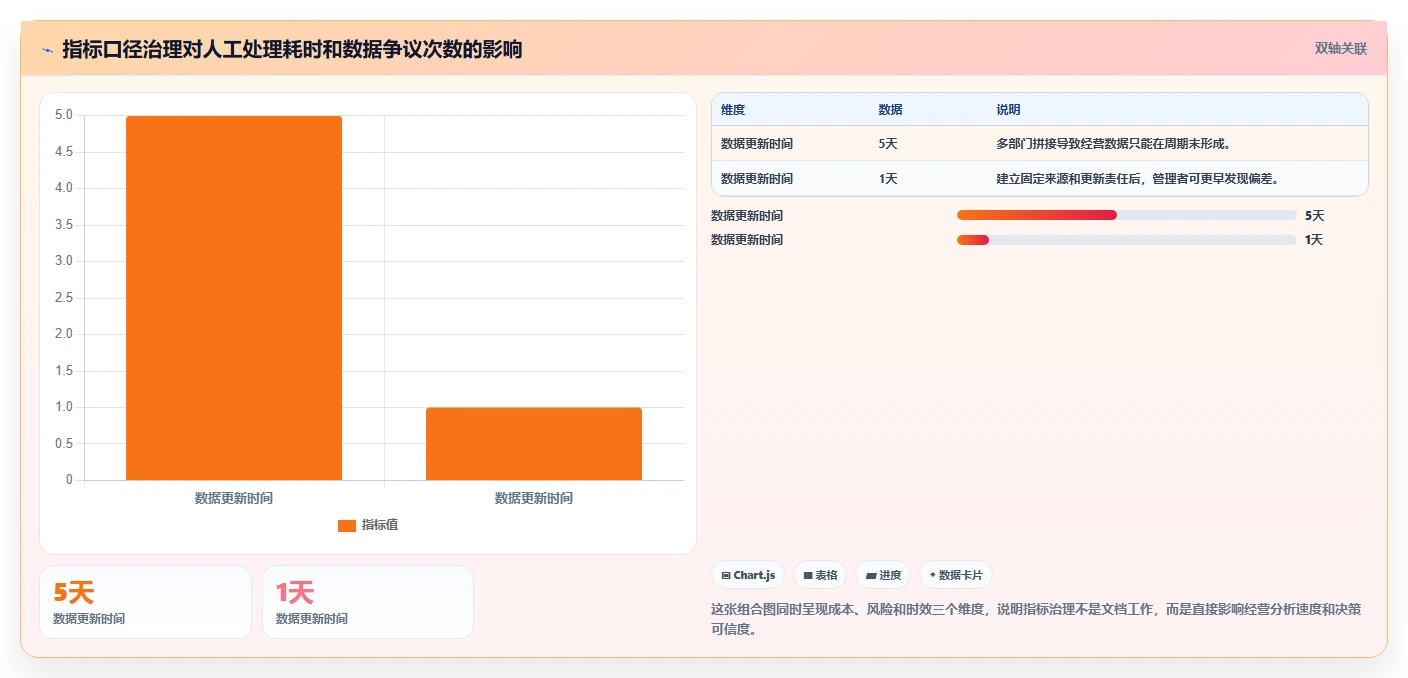Open the 1天 stat card
Viewport: 1408px width, 678px height.
[368, 602]
